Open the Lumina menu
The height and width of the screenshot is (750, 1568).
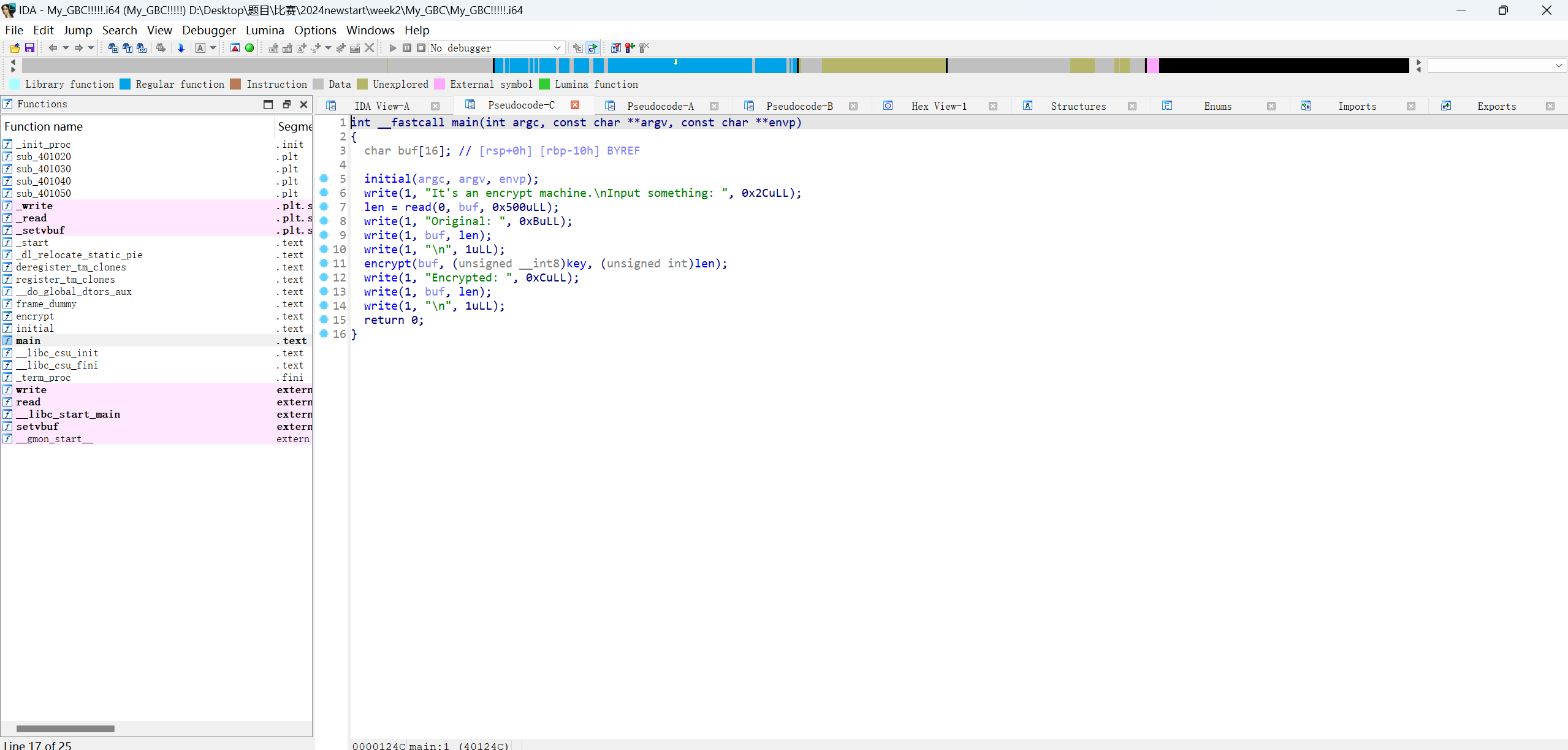[x=265, y=30]
